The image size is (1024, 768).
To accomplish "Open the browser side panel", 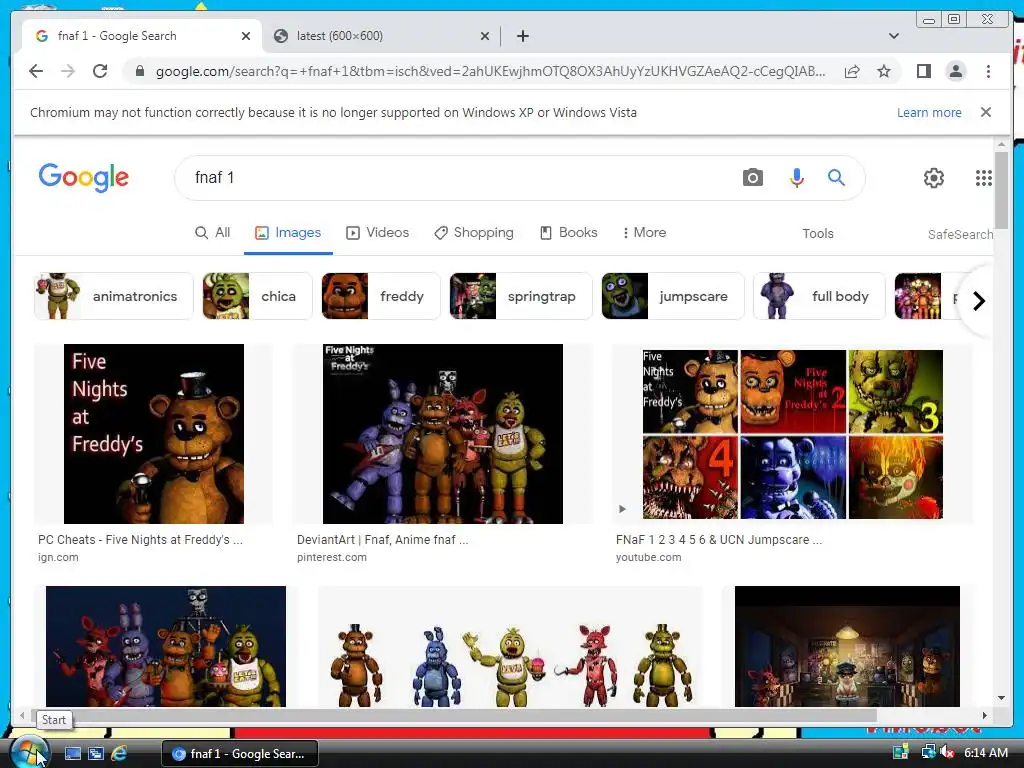I will [923, 71].
